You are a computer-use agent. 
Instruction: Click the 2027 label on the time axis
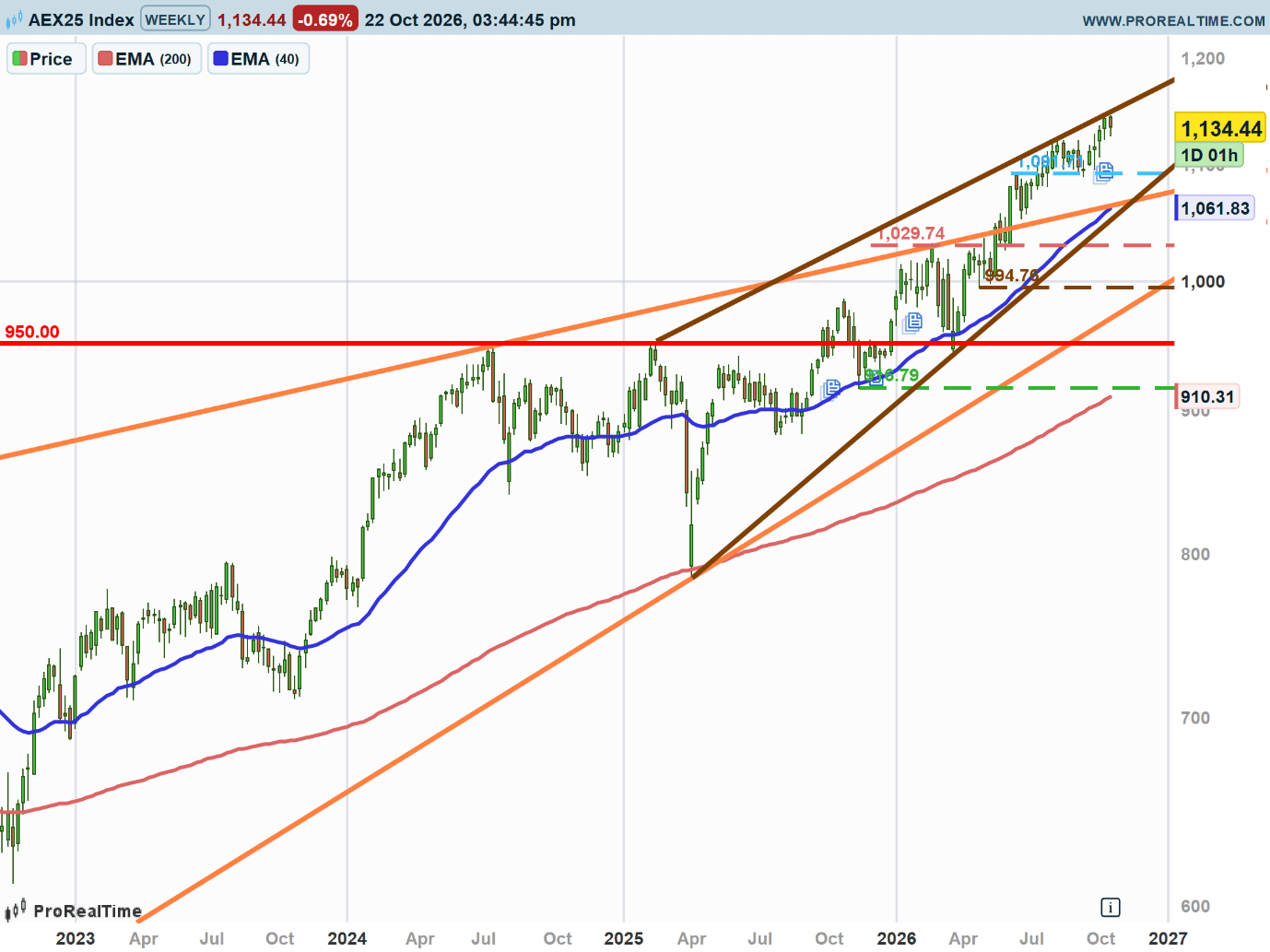tap(1168, 938)
